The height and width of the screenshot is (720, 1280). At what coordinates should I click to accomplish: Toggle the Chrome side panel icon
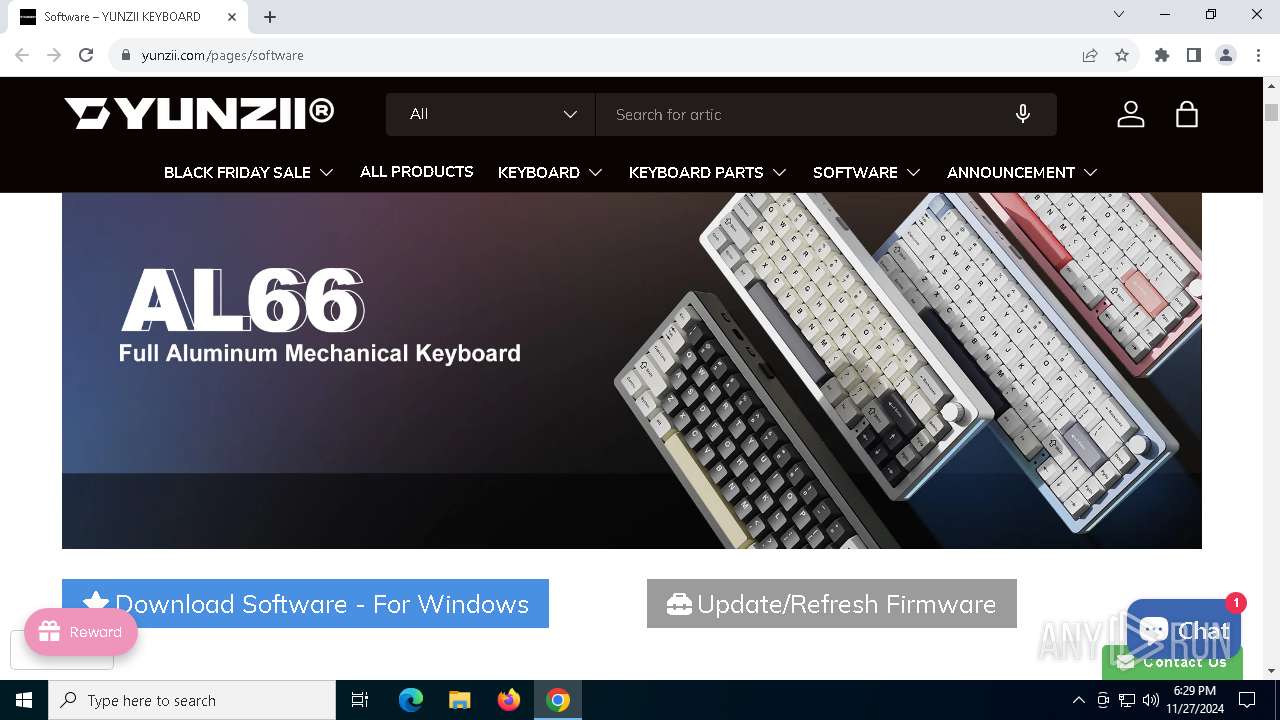point(1194,55)
